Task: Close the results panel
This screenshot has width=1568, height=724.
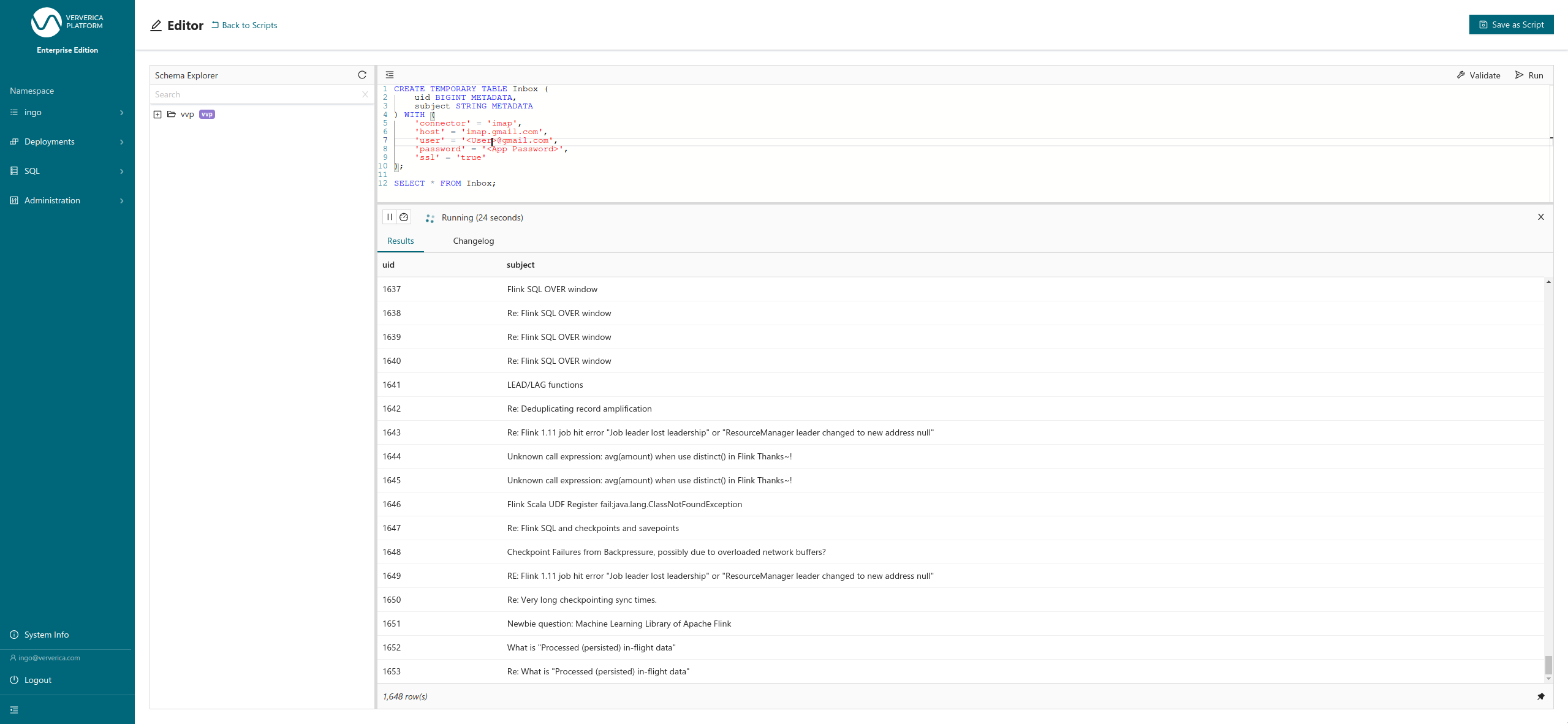Action: [1540, 217]
